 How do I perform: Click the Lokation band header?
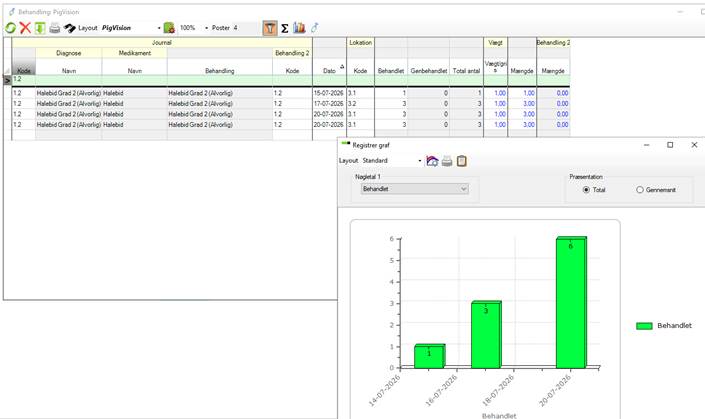coord(360,42)
